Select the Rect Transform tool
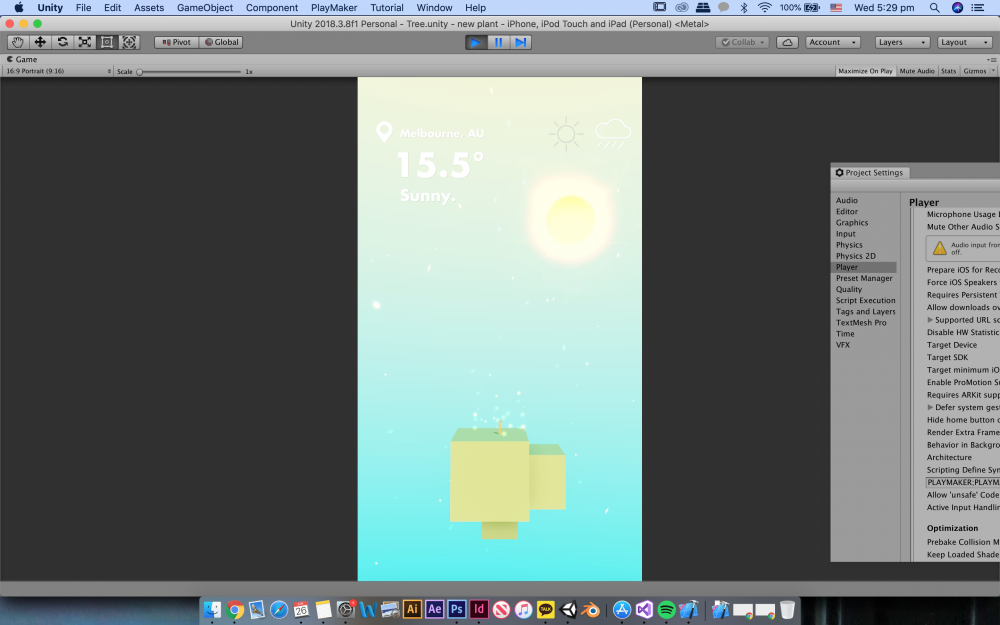 (107, 42)
